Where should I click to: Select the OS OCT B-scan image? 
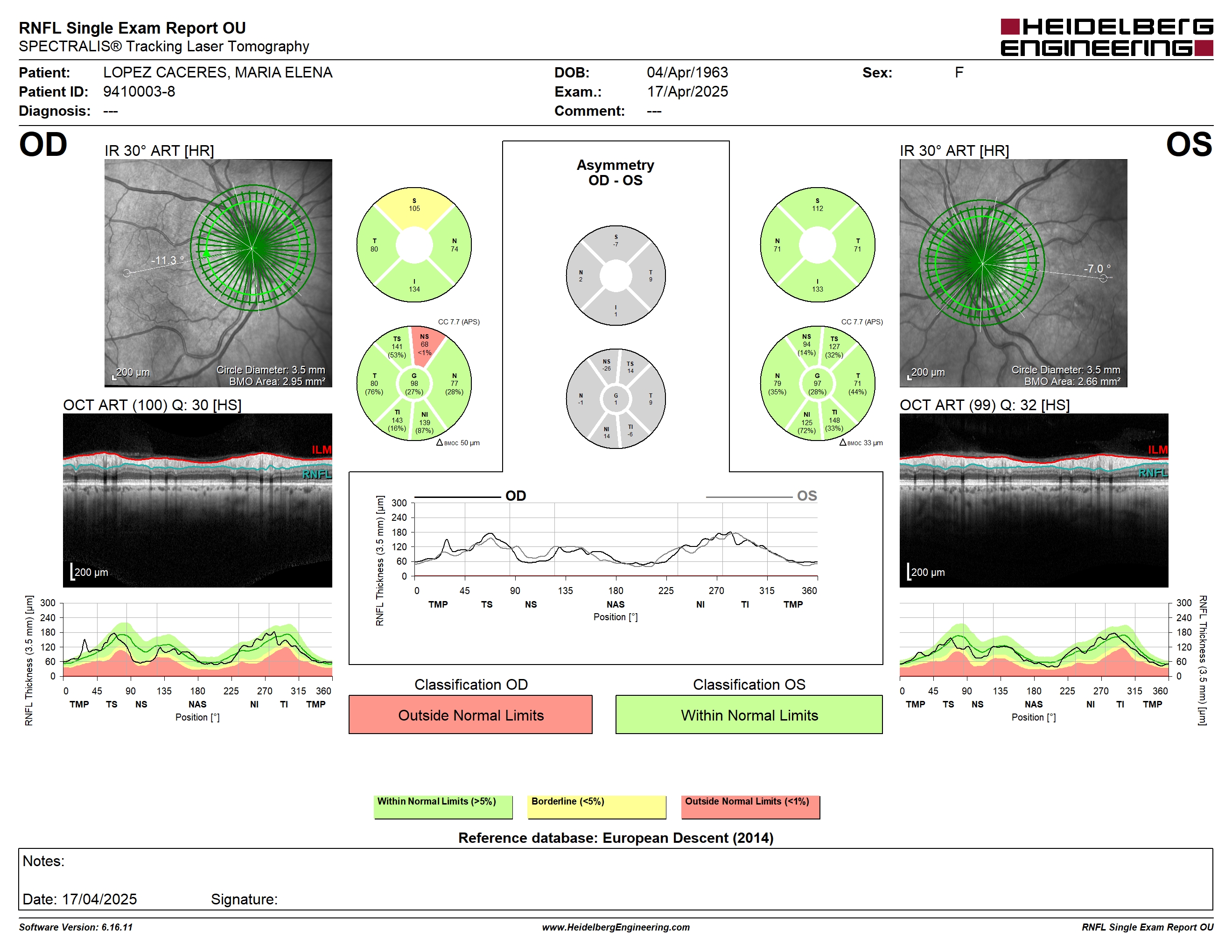point(1034,500)
